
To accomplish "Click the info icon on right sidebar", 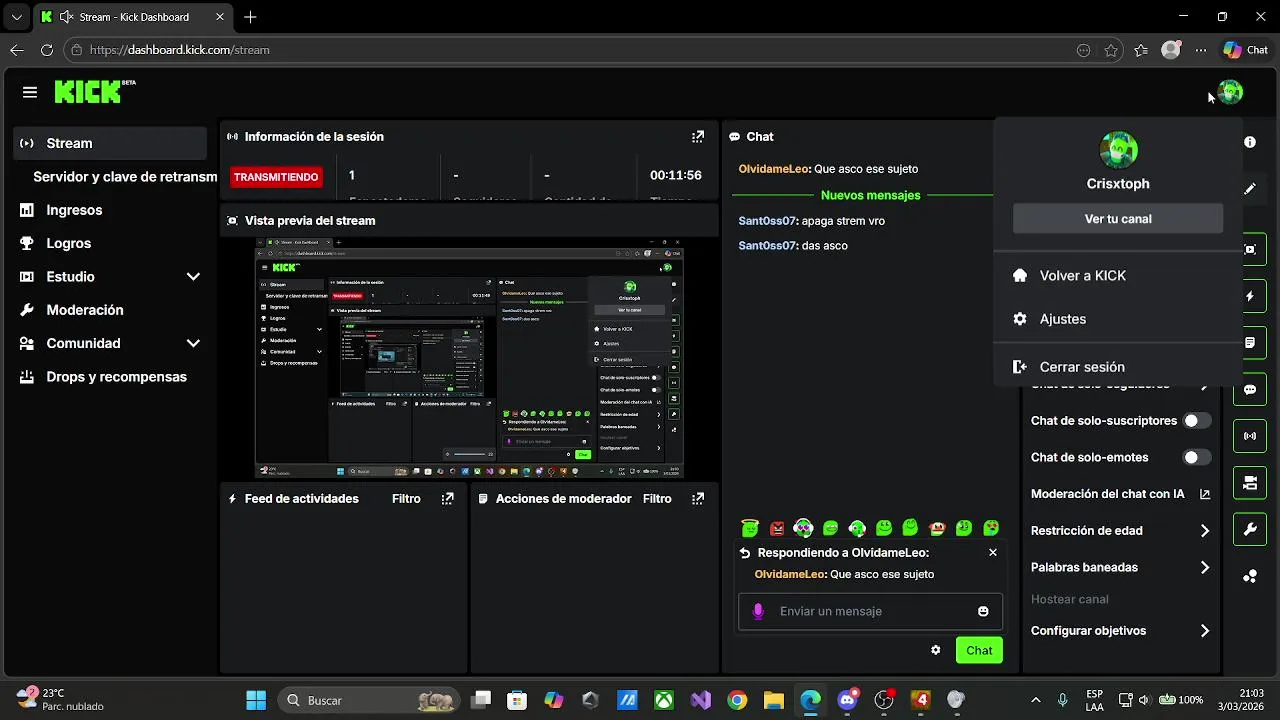I will coord(1250,142).
